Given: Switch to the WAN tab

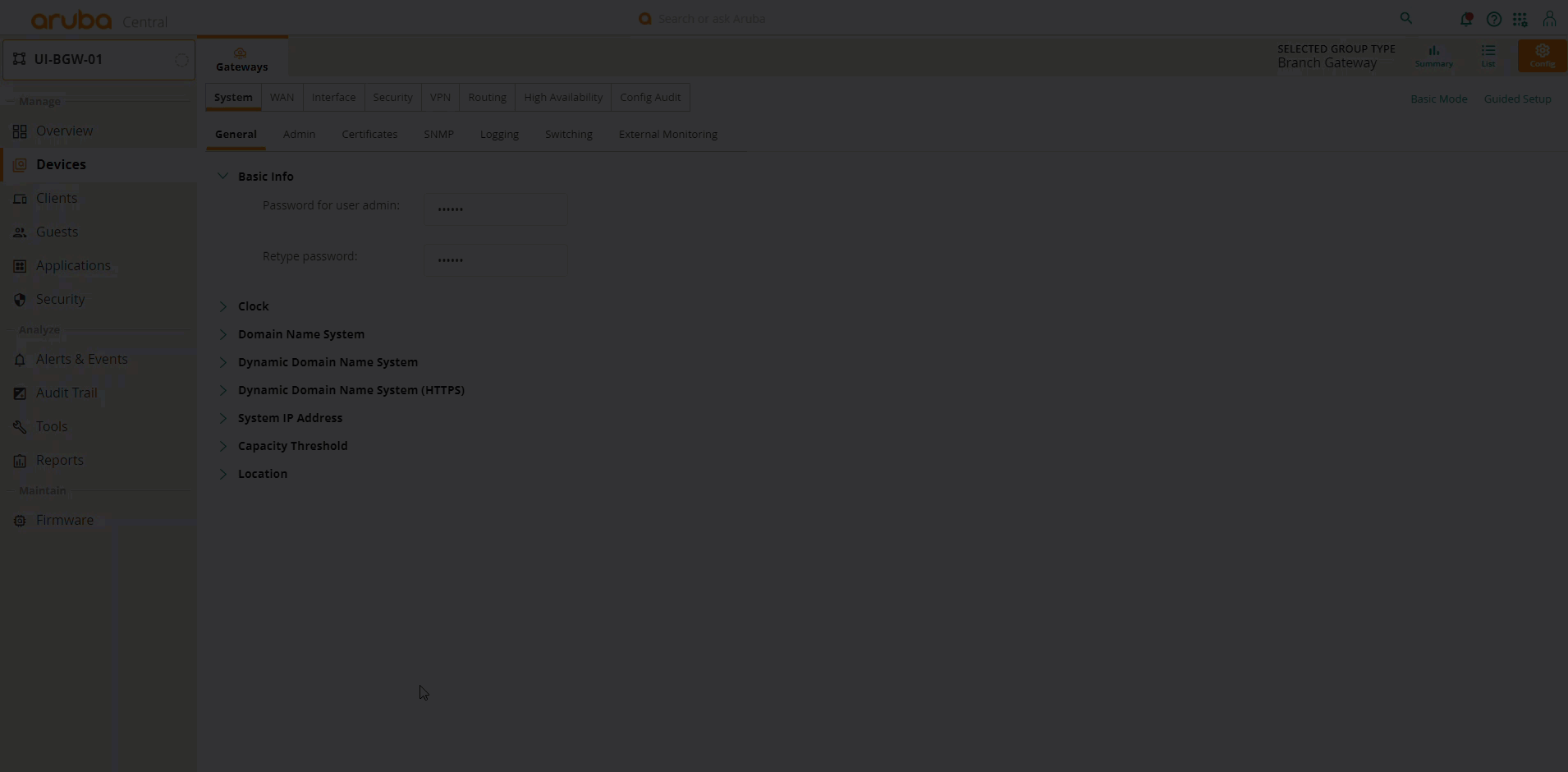Looking at the screenshot, I should [282, 97].
